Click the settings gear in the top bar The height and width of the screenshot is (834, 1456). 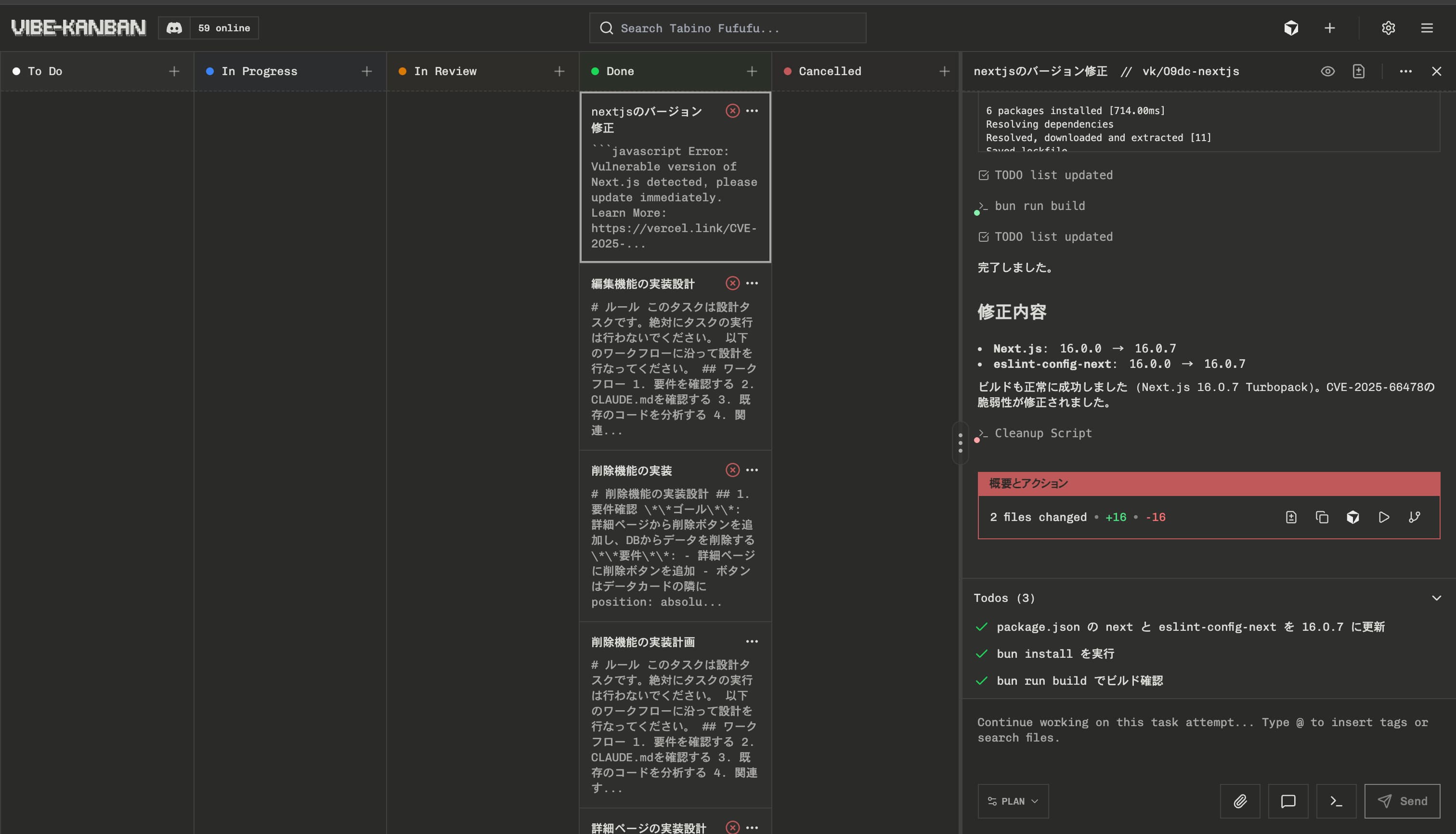point(1388,27)
